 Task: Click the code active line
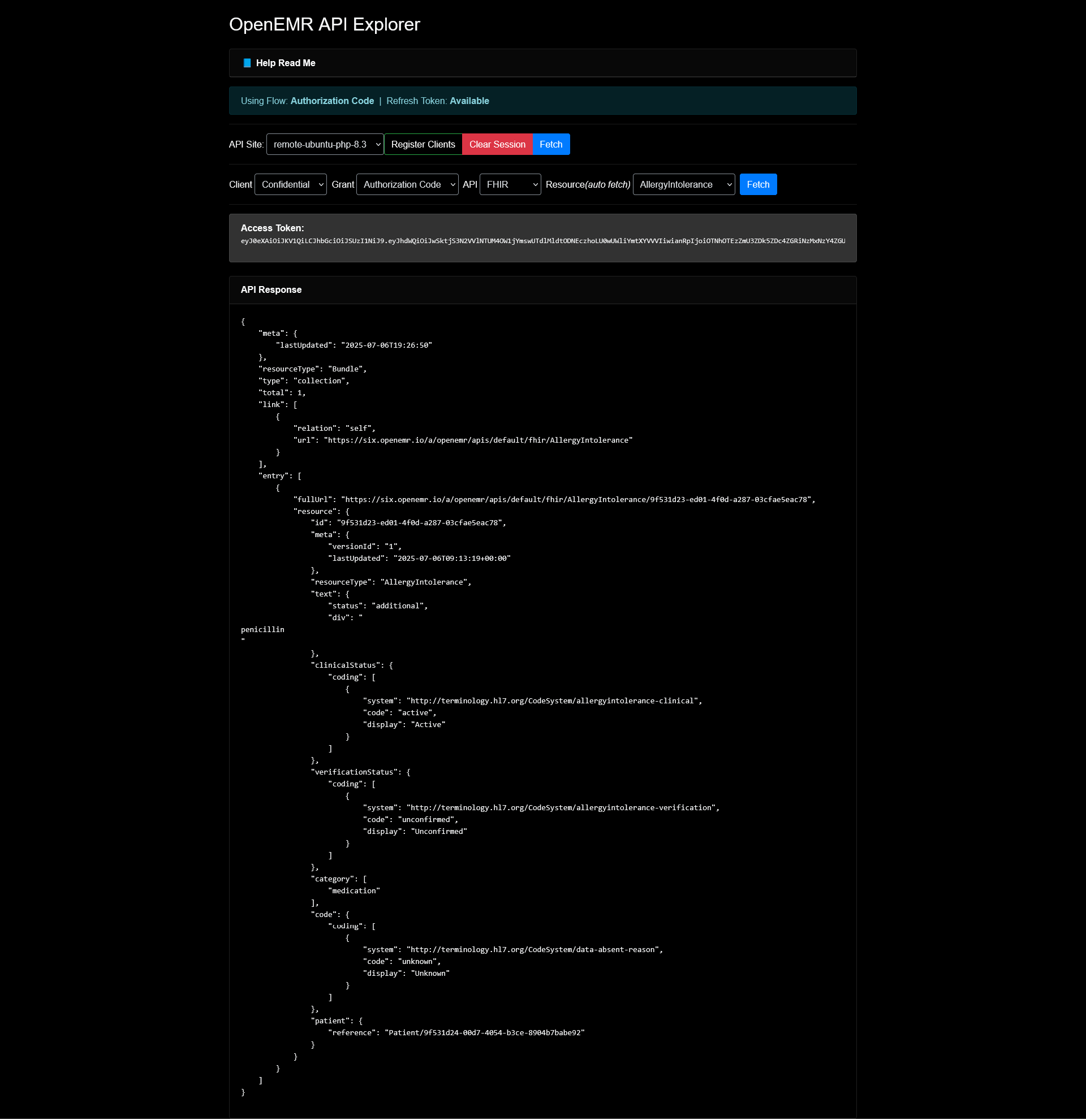point(399,713)
